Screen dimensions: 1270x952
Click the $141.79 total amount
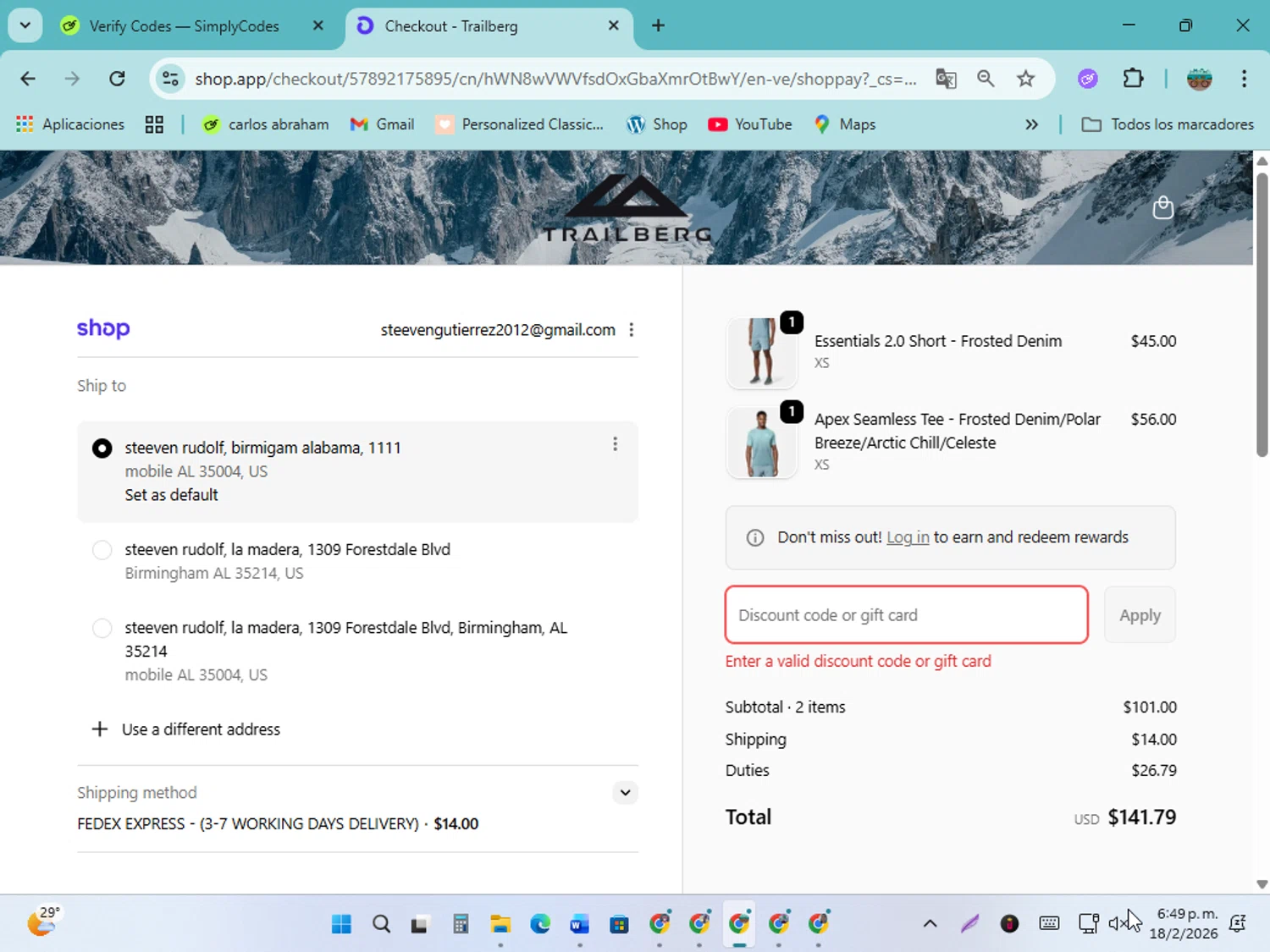(1142, 817)
